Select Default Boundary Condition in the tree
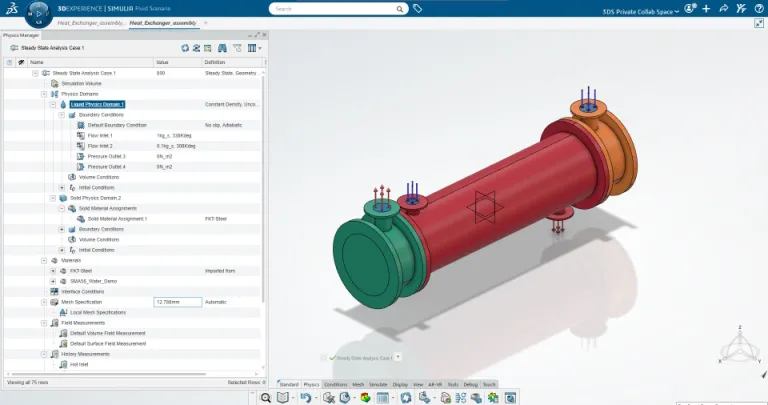 117,125
